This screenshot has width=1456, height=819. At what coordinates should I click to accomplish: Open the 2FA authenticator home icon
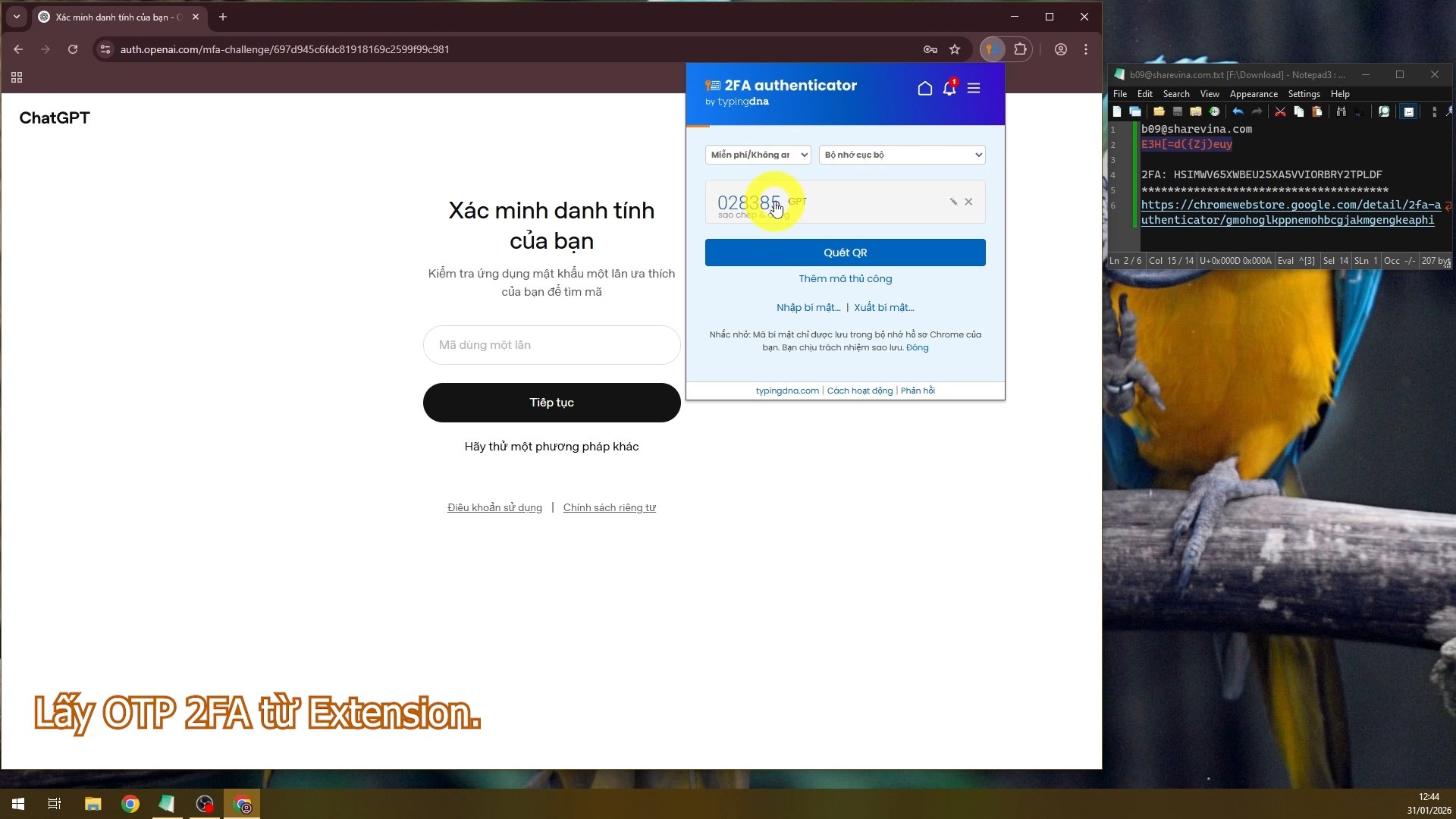coord(924,89)
